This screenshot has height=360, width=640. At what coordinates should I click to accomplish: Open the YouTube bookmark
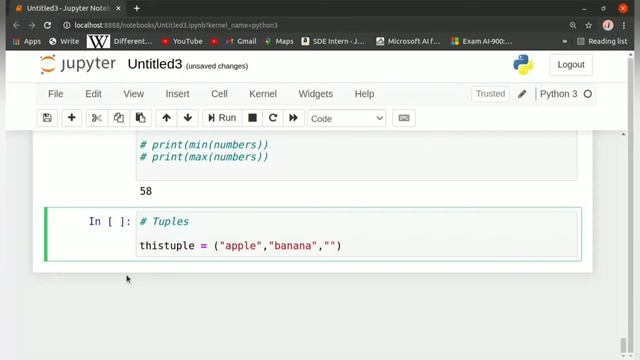point(182,41)
